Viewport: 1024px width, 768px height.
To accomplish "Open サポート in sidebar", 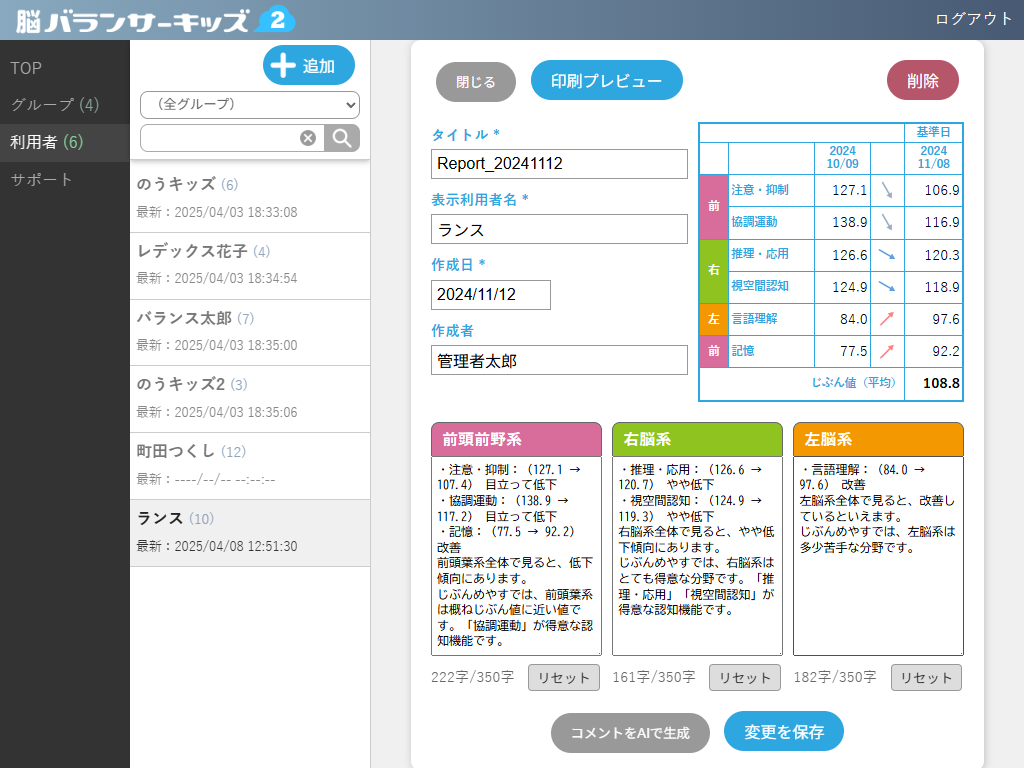I will (42, 180).
